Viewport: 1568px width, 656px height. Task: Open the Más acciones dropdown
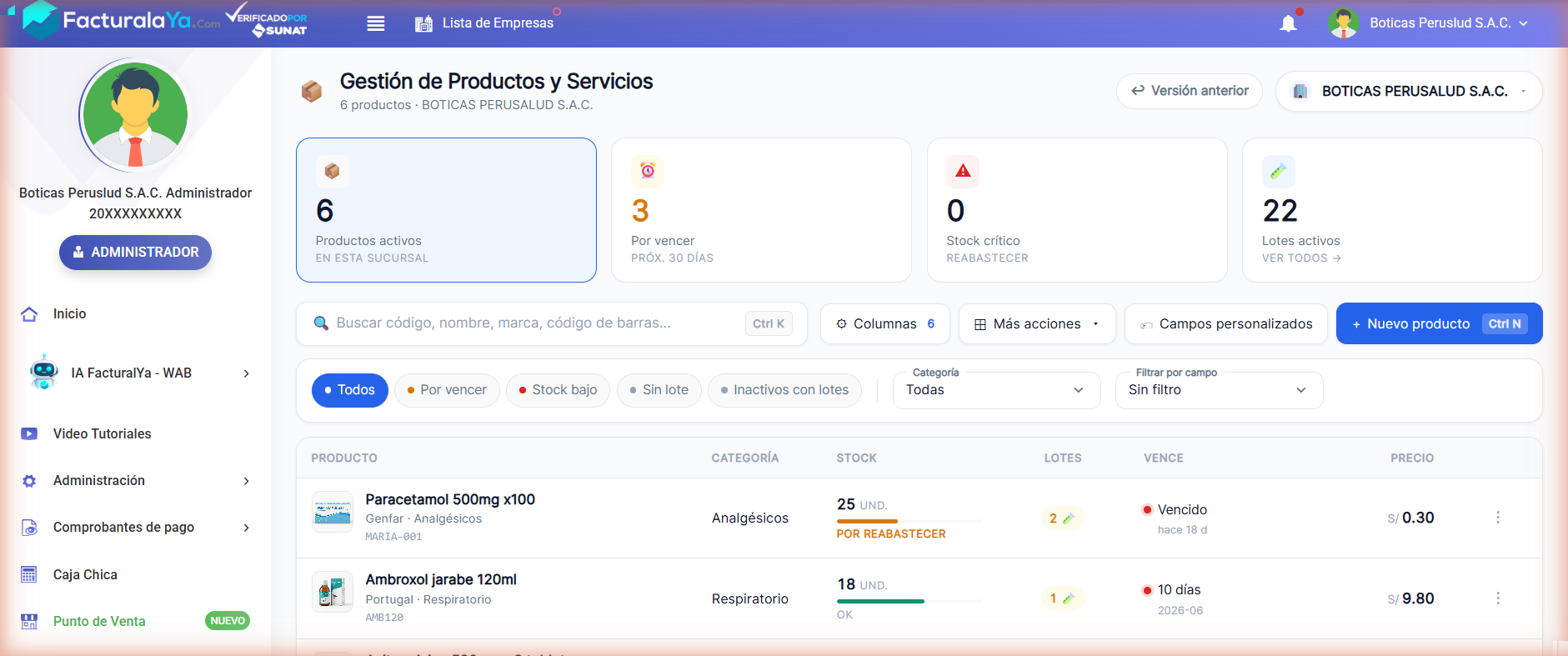click(1037, 323)
